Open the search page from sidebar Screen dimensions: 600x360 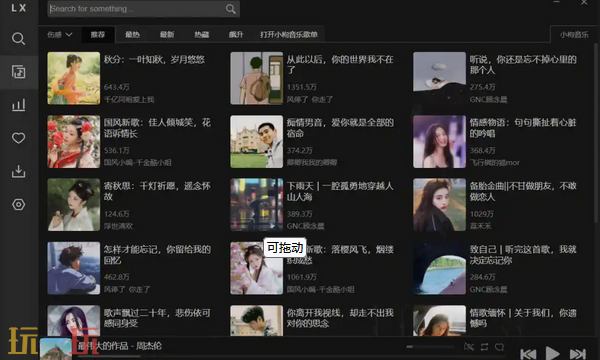[x=18, y=39]
